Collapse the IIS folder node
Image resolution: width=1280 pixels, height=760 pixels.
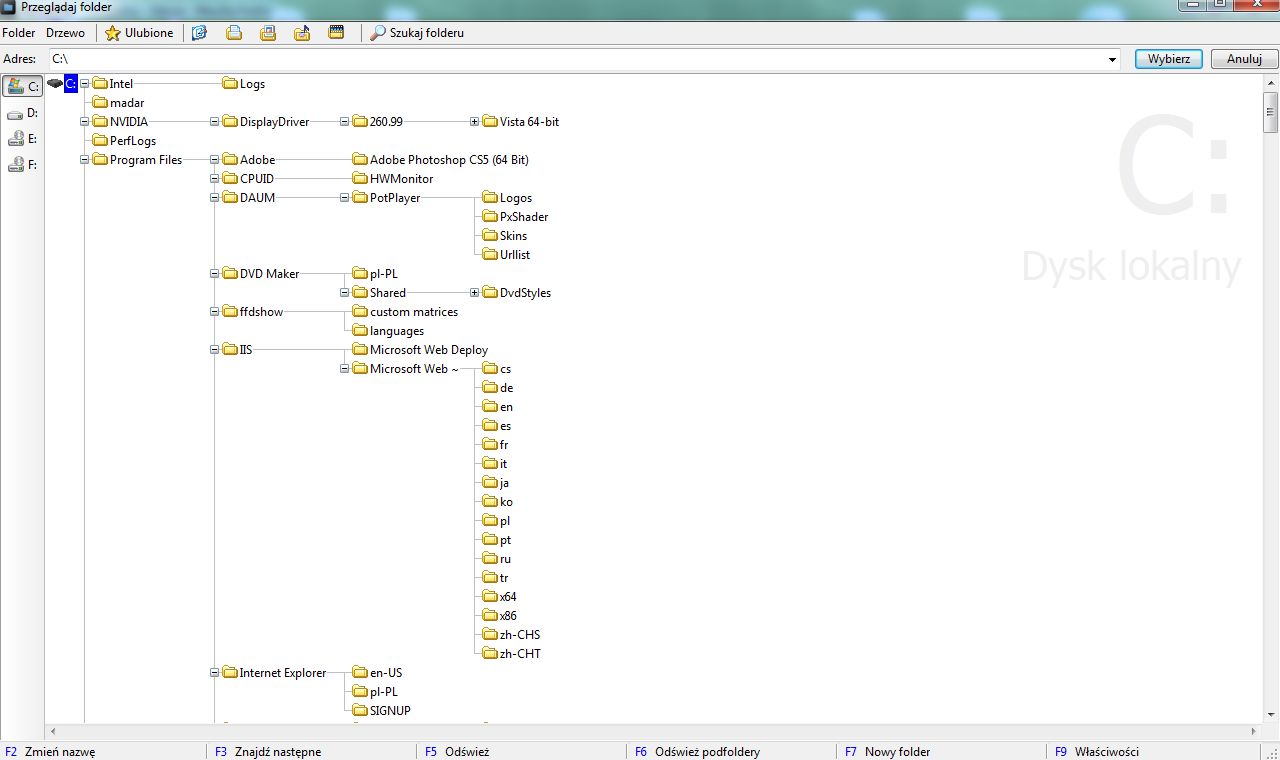215,350
